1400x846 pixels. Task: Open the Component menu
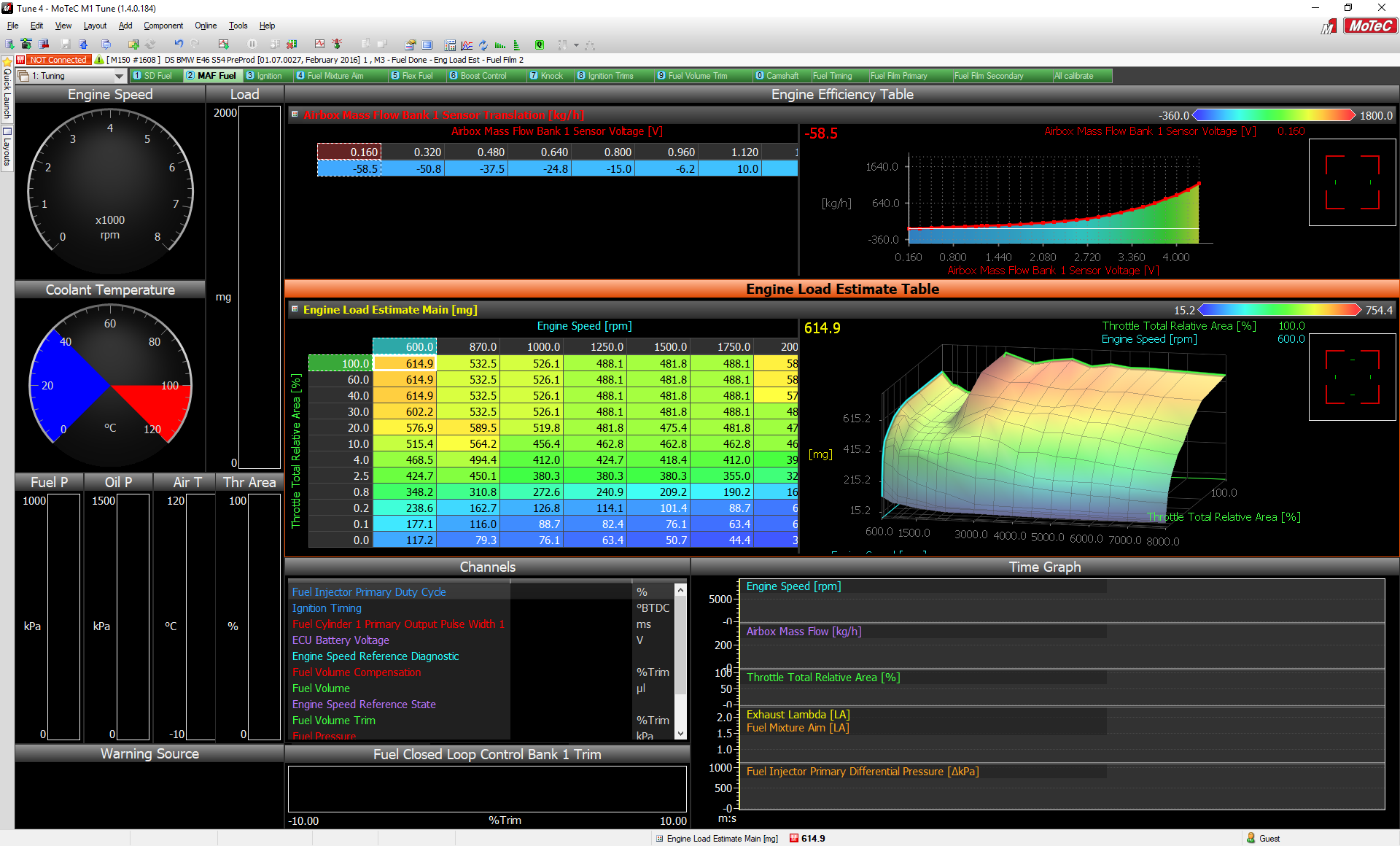click(163, 26)
